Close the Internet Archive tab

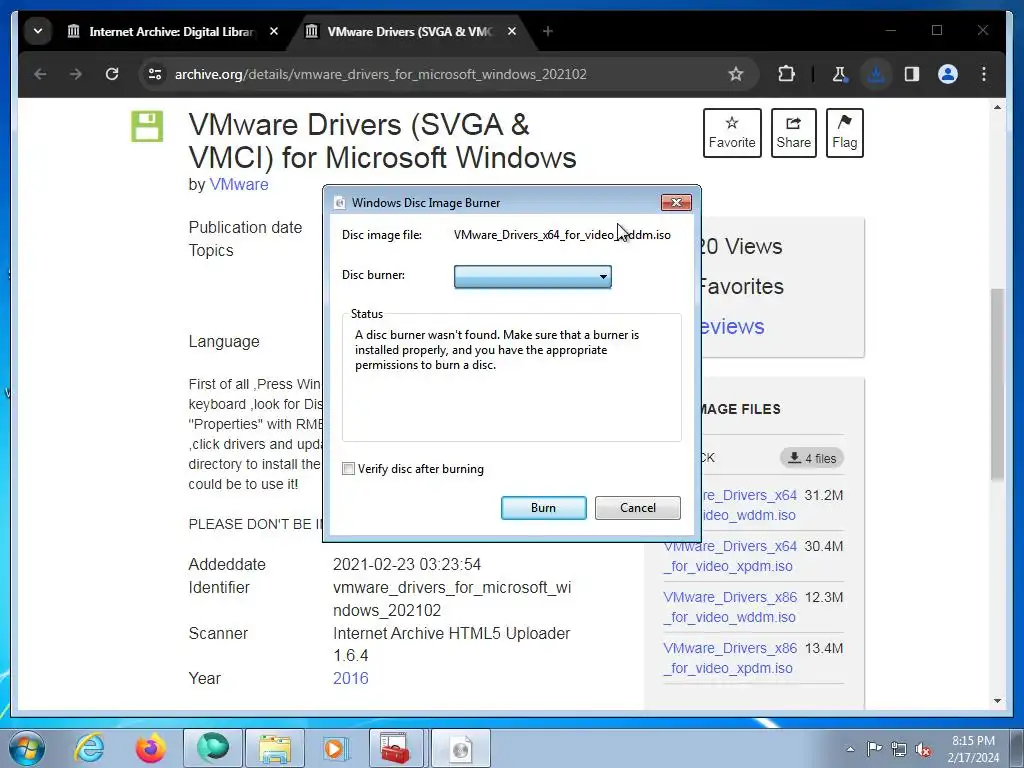coord(274,31)
